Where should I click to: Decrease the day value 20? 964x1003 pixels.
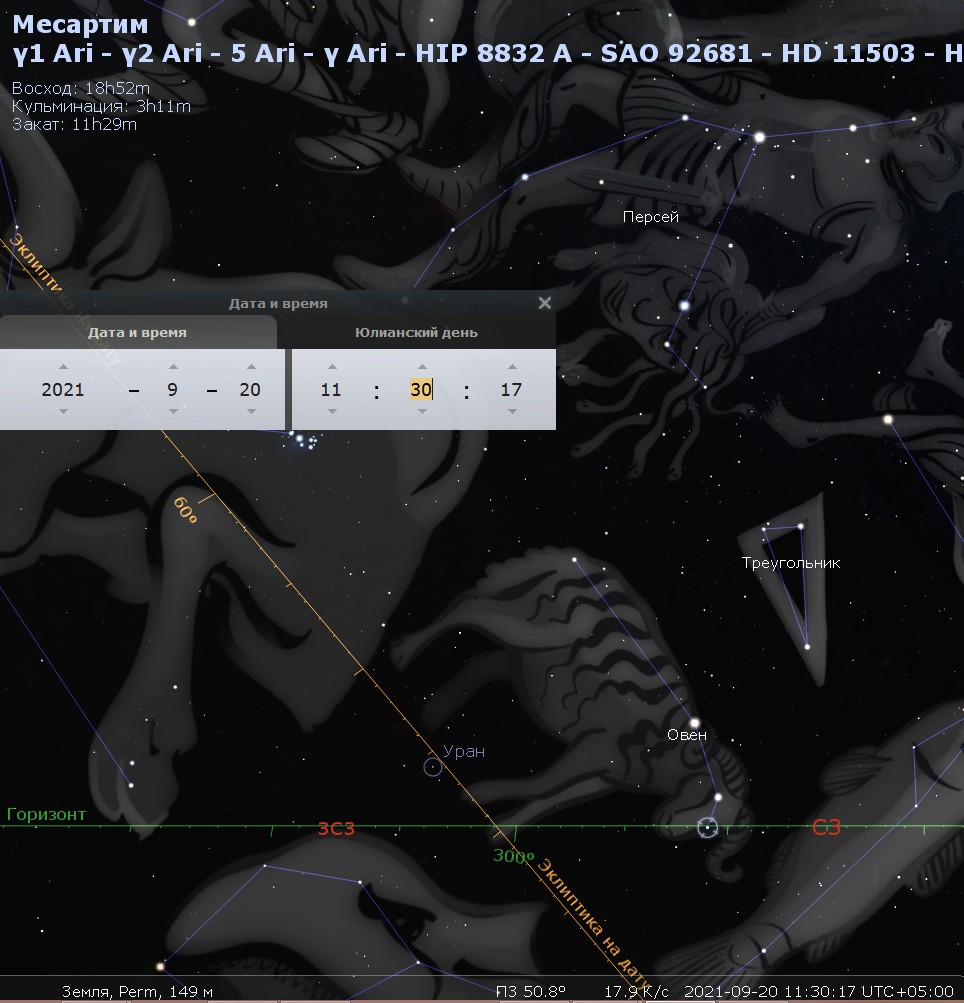pos(251,411)
